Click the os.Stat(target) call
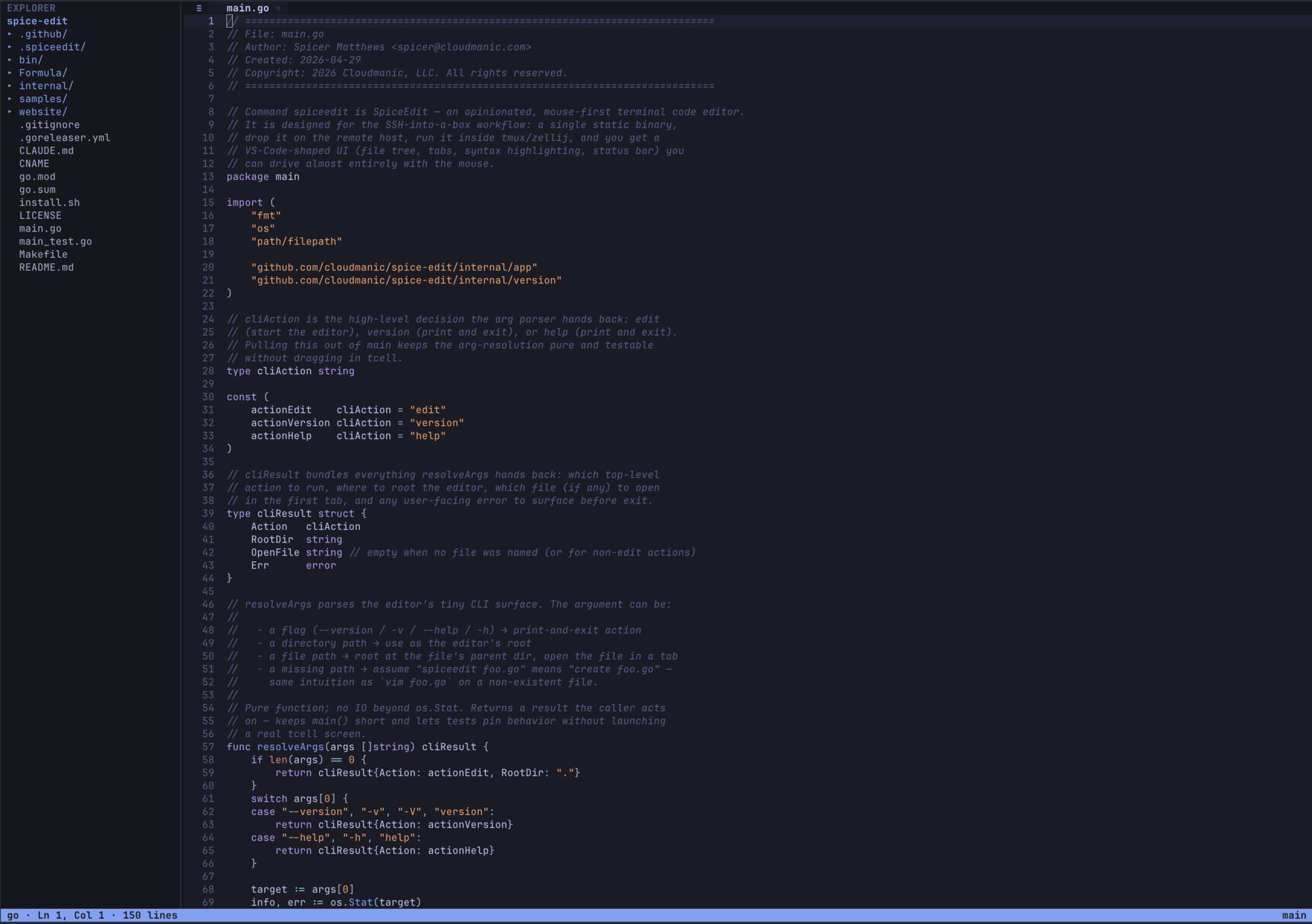Screen dimensions: 1312x924 point(375,902)
